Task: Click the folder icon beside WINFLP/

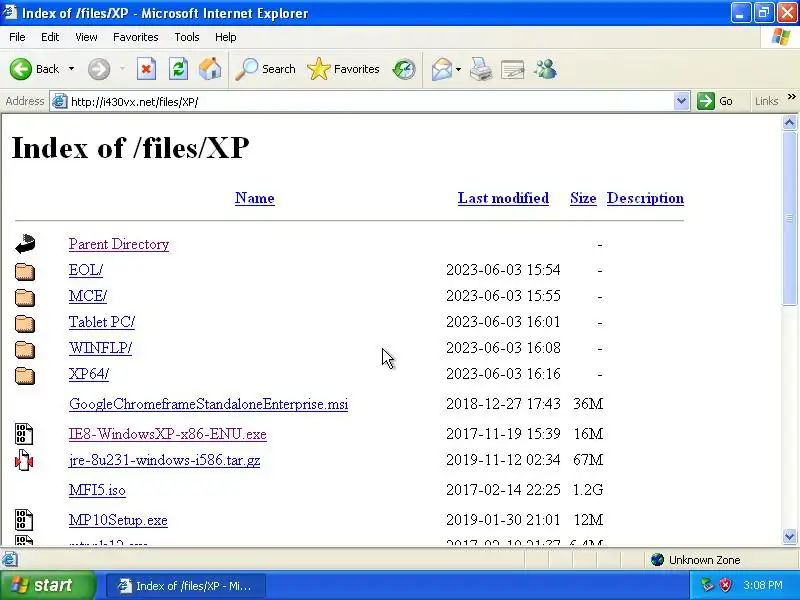Action: [x=24, y=349]
